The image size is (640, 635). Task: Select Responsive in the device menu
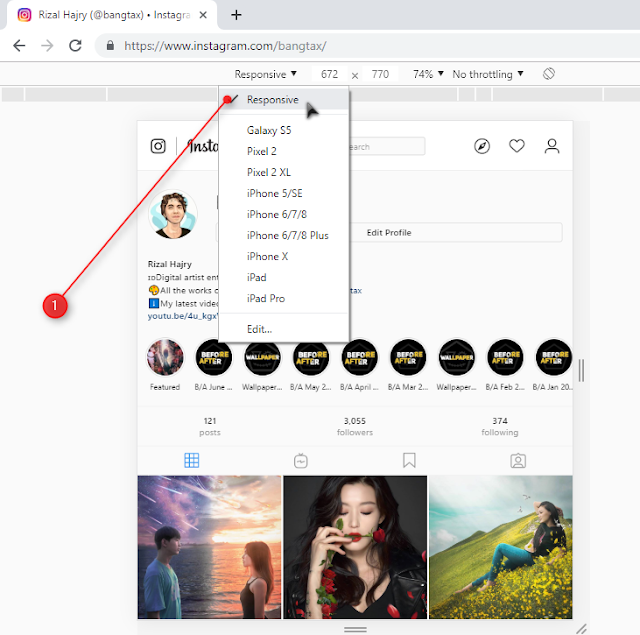[x=284, y=100]
